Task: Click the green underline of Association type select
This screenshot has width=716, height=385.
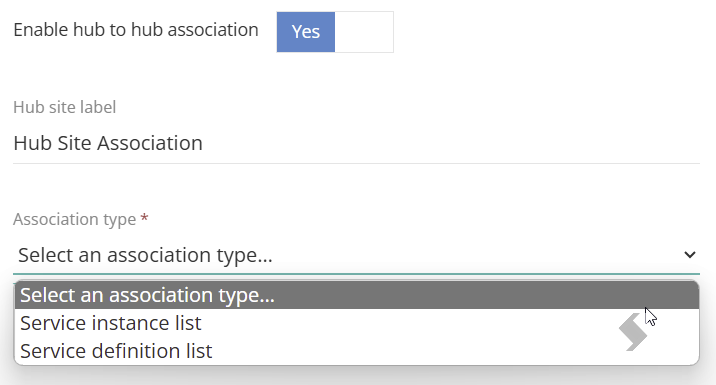Action: (356, 274)
